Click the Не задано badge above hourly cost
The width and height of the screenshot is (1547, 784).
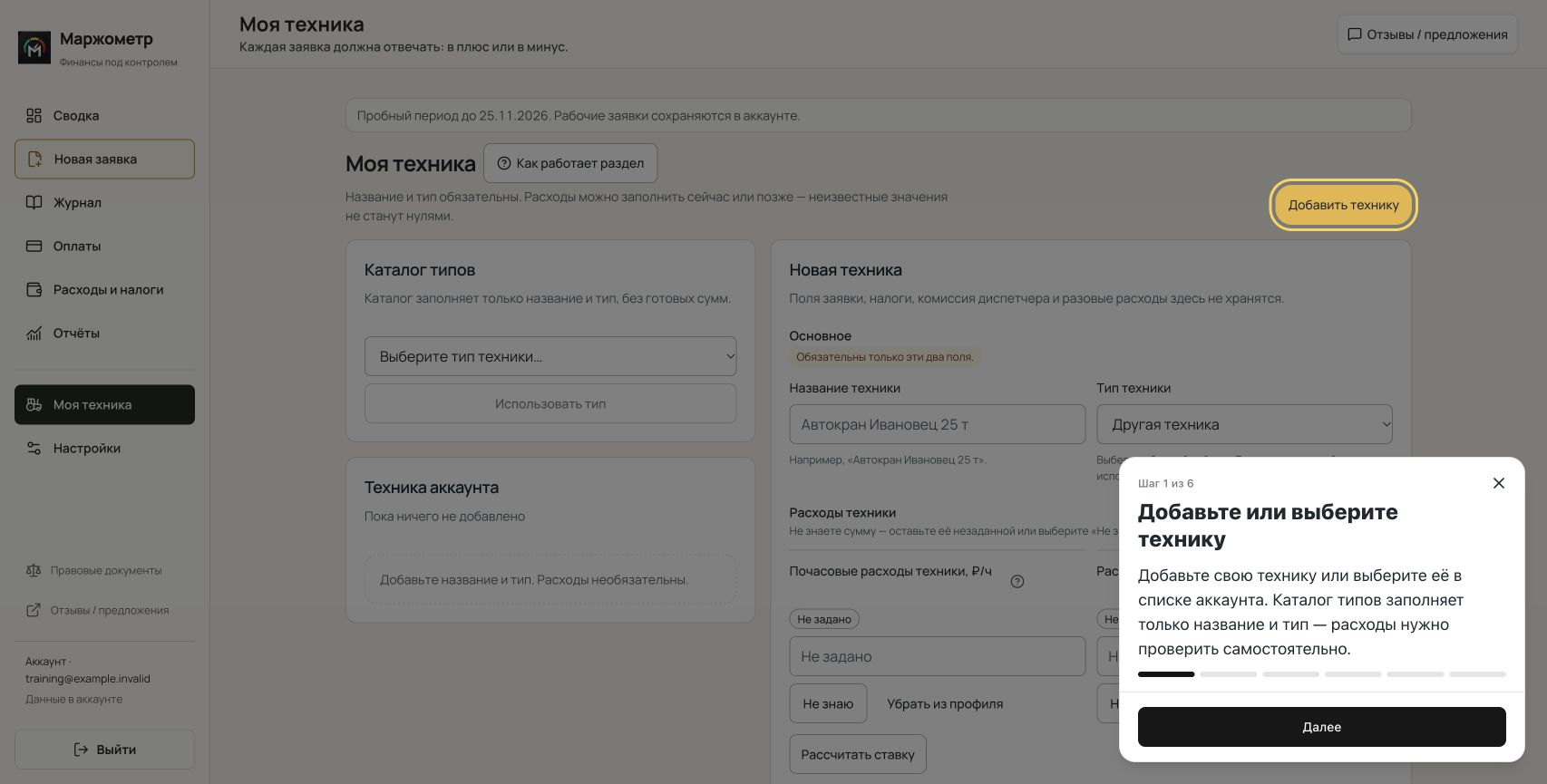pyautogui.click(x=824, y=619)
